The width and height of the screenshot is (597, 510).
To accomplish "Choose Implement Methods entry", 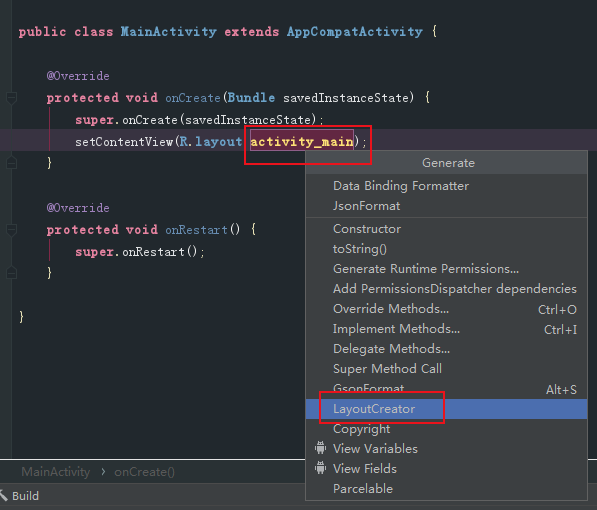I will [446, 329].
